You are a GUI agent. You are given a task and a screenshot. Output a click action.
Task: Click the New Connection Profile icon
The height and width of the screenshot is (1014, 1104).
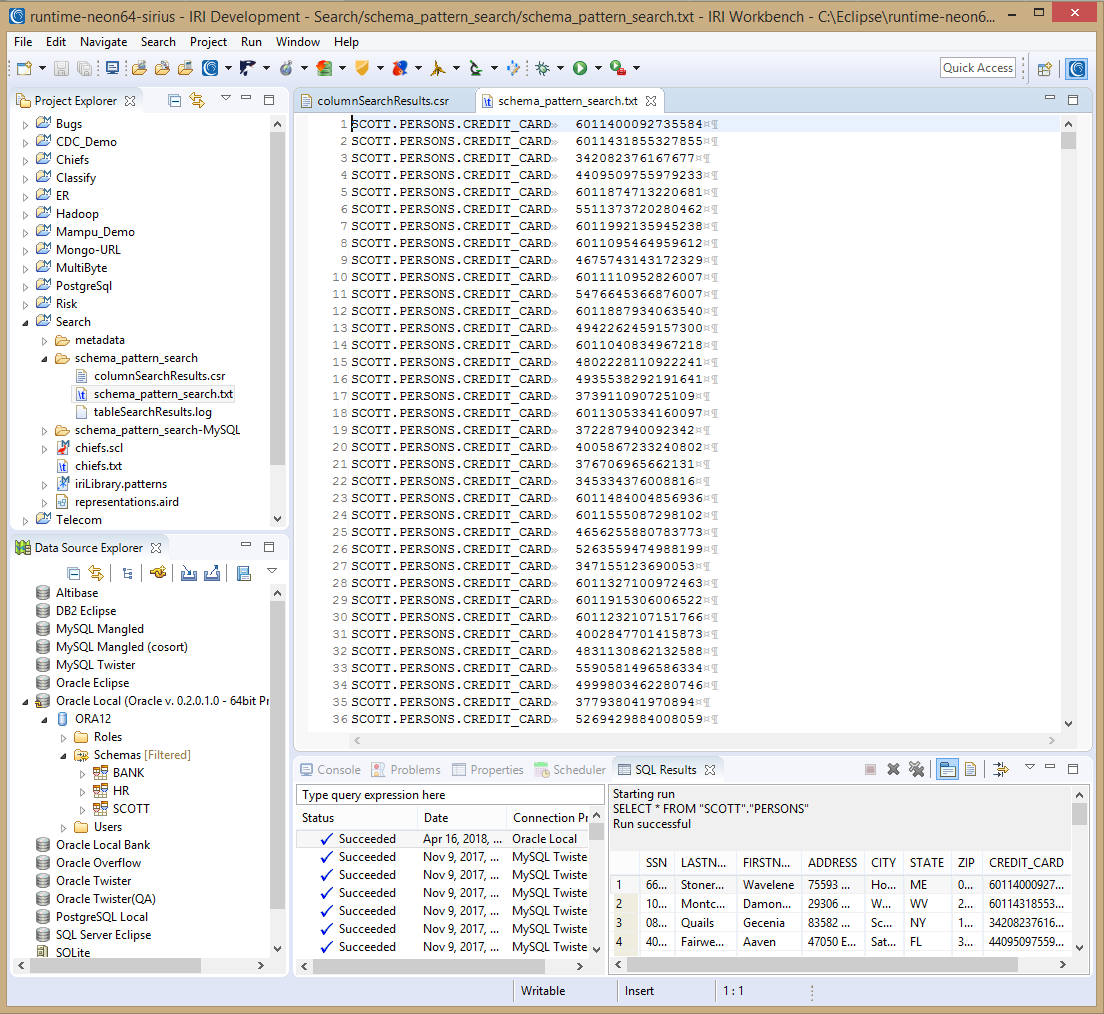(x=158, y=573)
